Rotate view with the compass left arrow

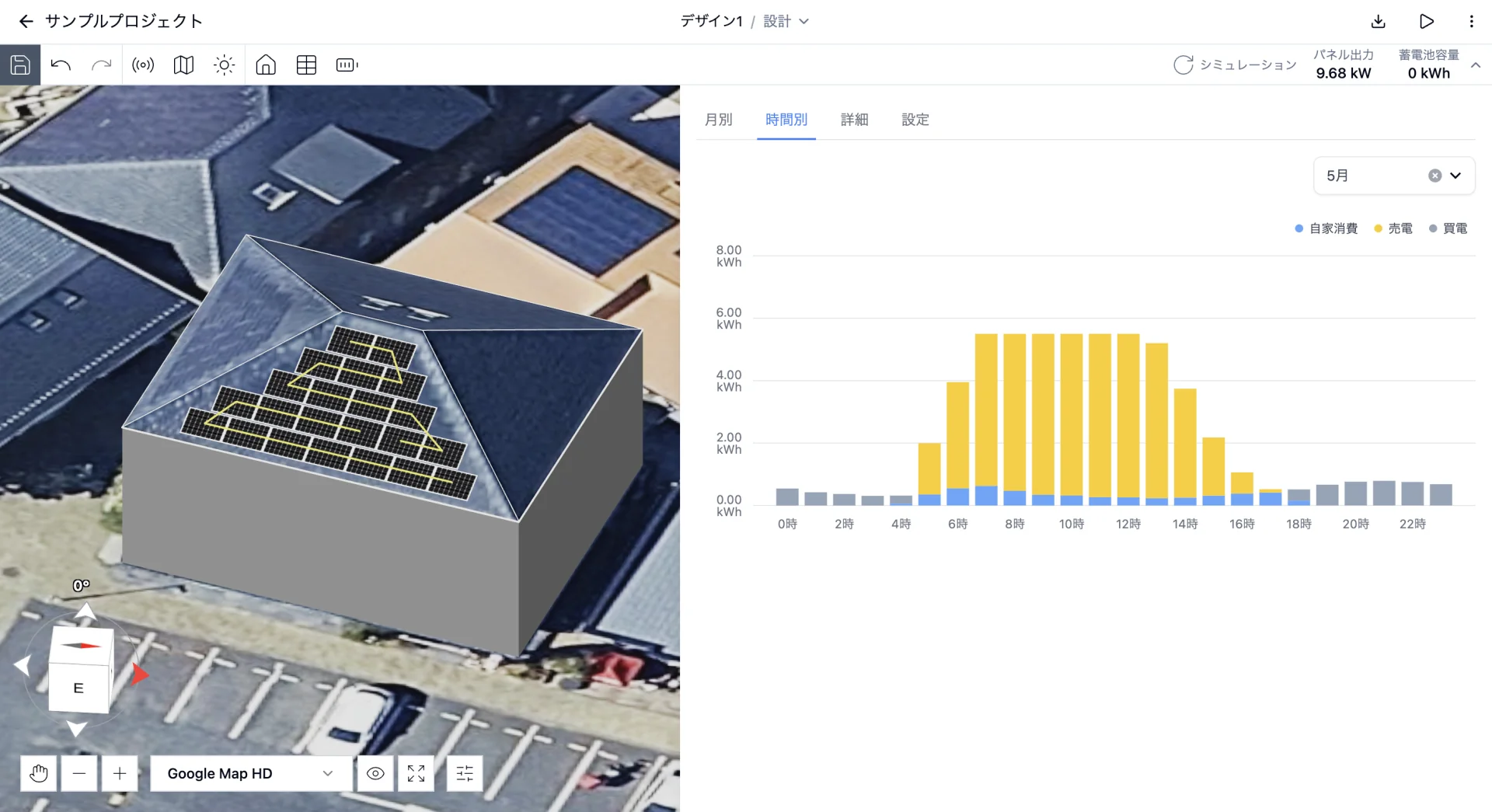(x=22, y=665)
